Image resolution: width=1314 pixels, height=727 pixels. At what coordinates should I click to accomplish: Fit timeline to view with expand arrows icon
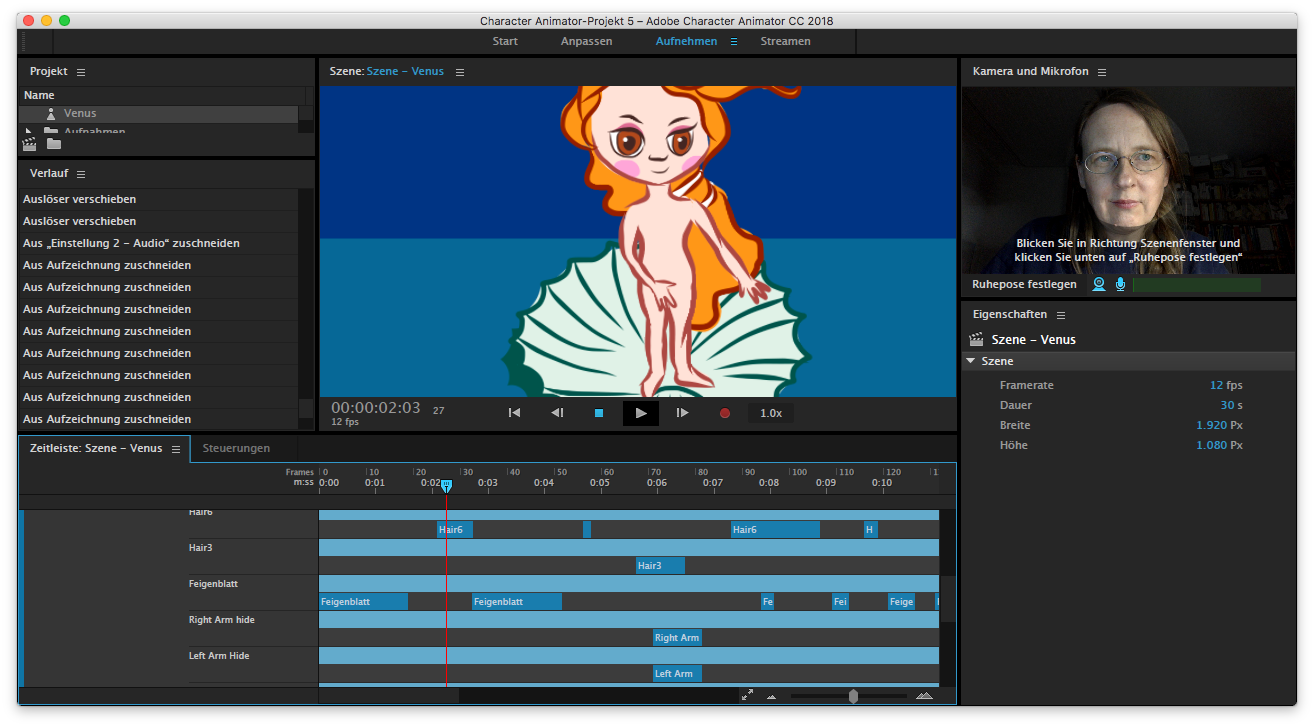tap(747, 695)
